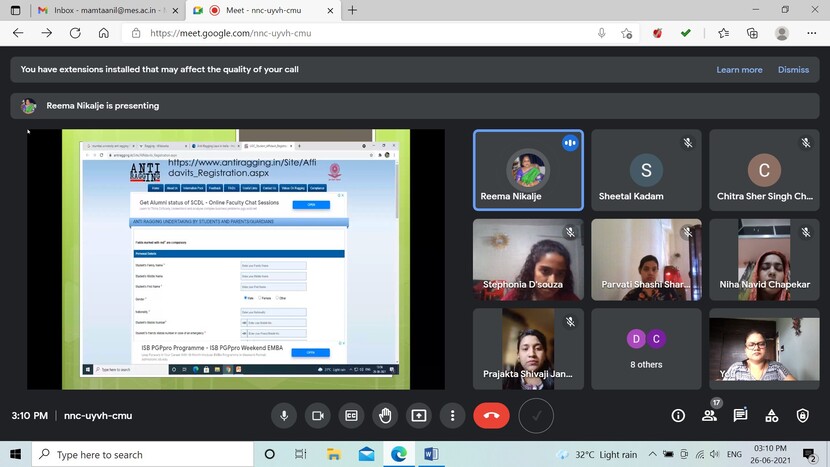
Task: Click the Learn more link
Action: [x=739, y=70]
